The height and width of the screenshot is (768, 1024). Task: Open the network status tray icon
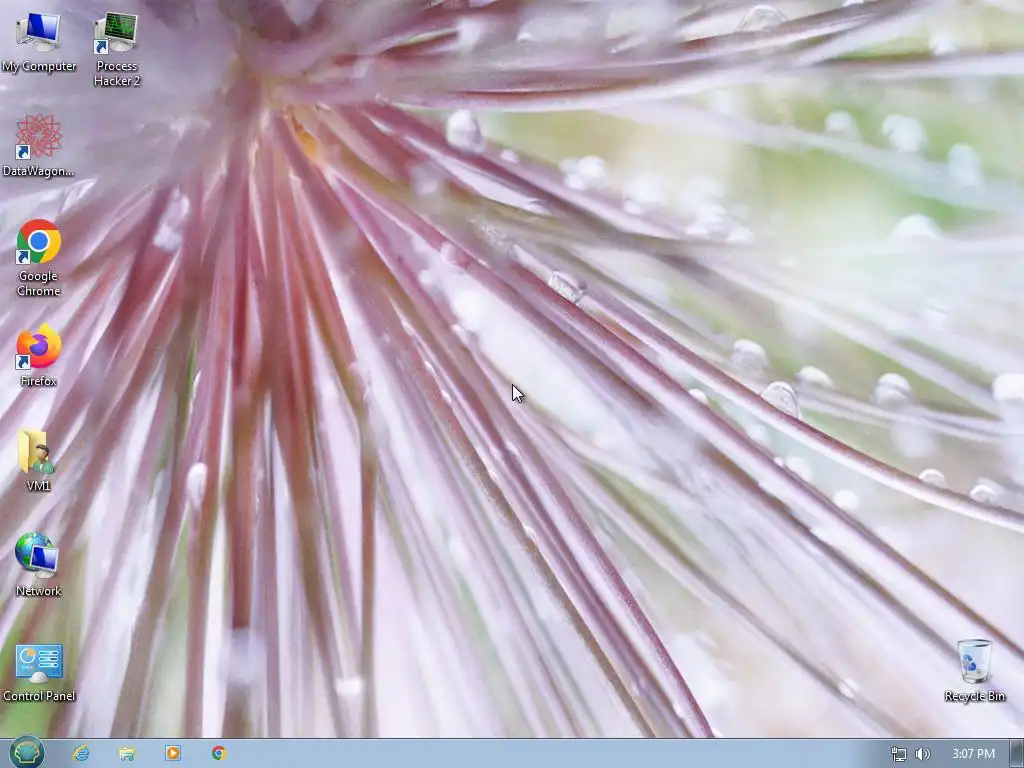tap(899, 754)
